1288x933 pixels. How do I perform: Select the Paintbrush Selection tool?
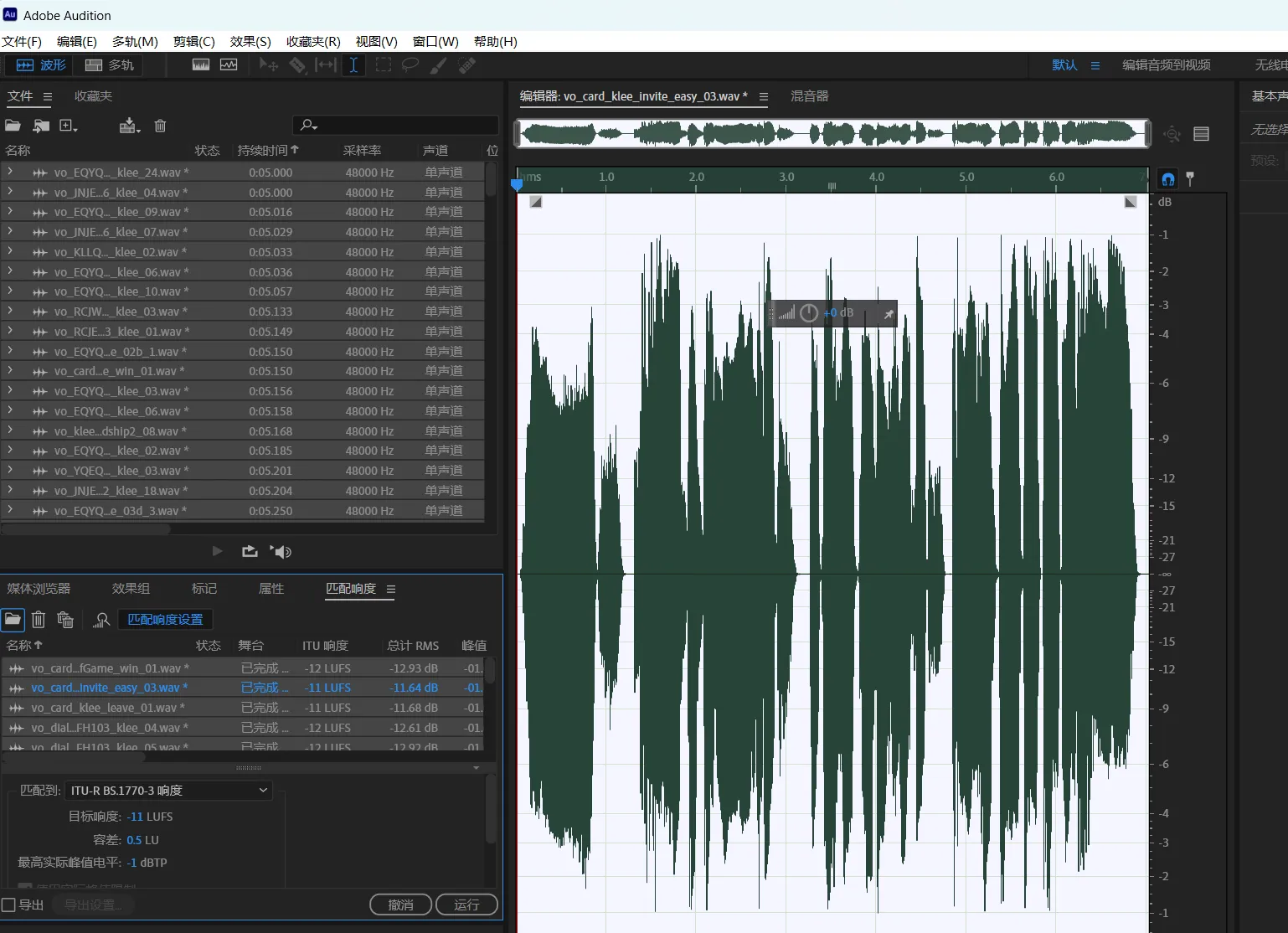(438, 64)
